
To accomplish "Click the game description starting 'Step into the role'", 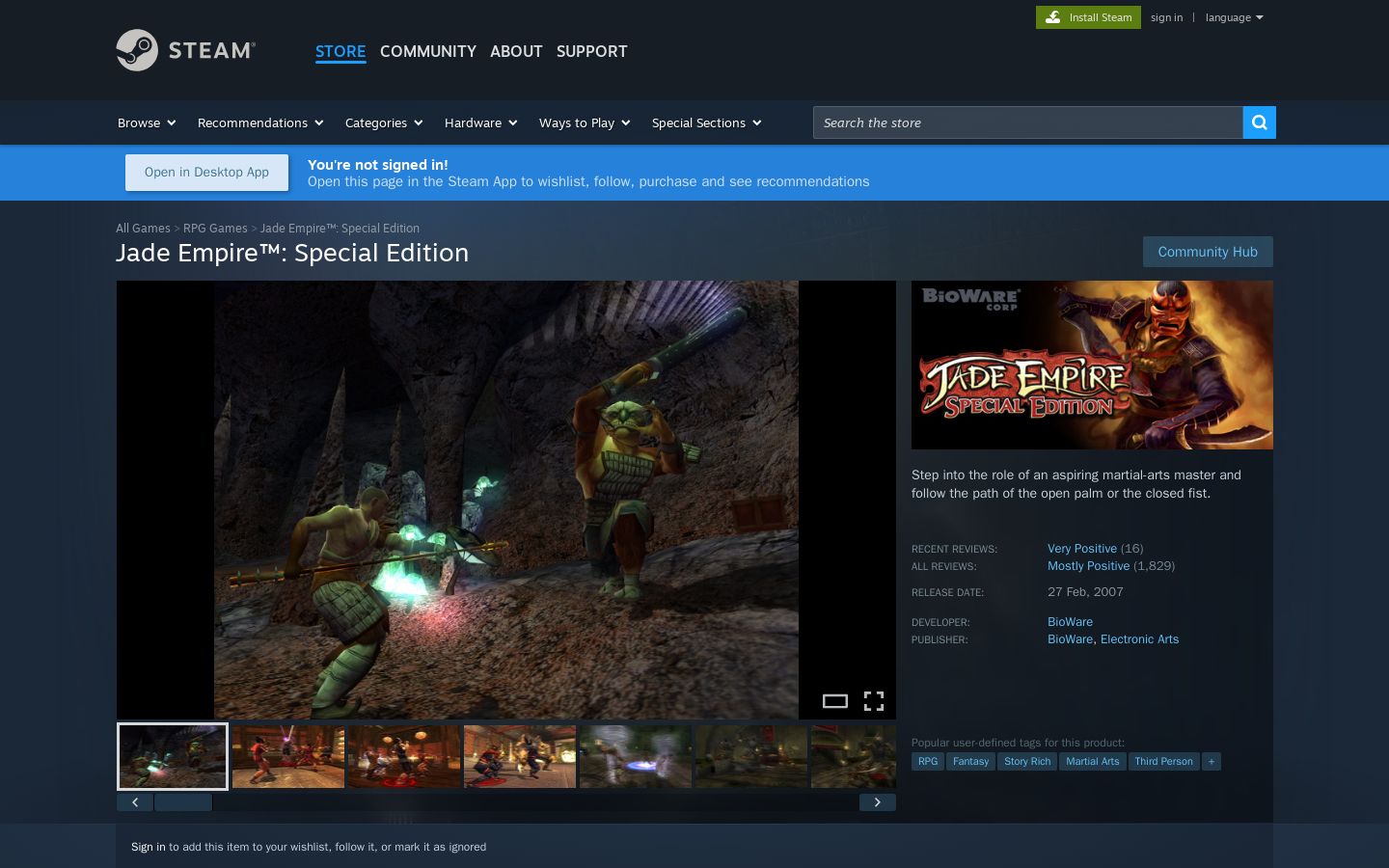I will pyautogui.click(x=1076, y=484).
